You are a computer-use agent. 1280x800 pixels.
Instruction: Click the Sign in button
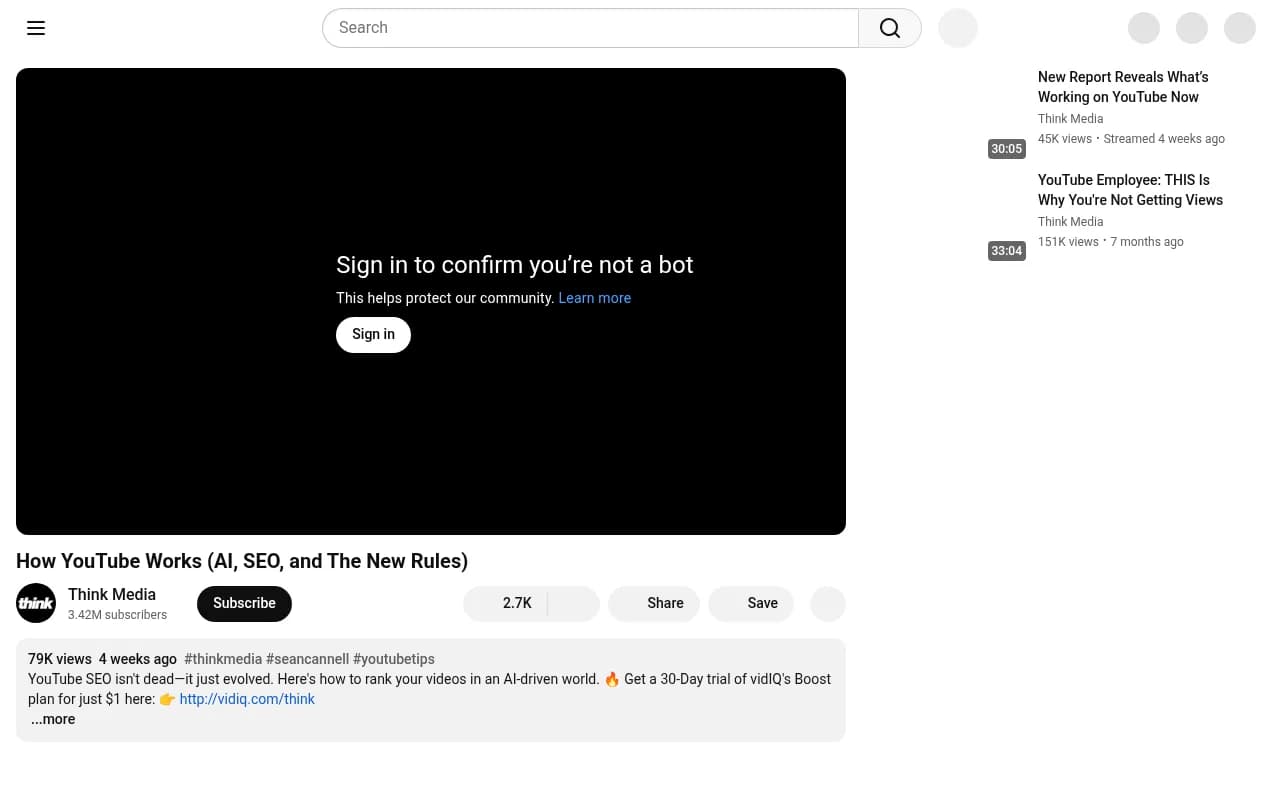tap(373, 334)
